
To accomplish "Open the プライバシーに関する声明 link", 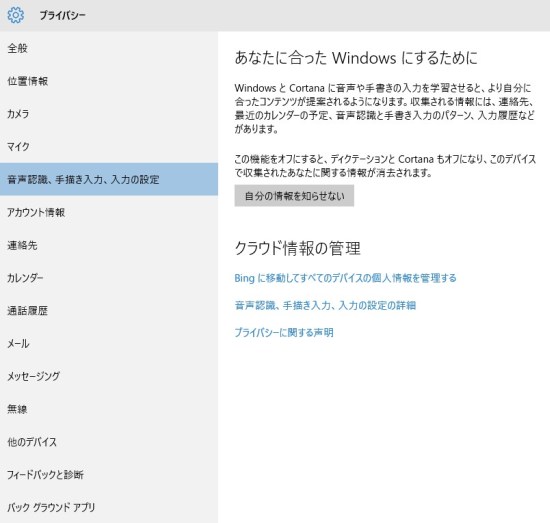I will click(x=284, y=332).
